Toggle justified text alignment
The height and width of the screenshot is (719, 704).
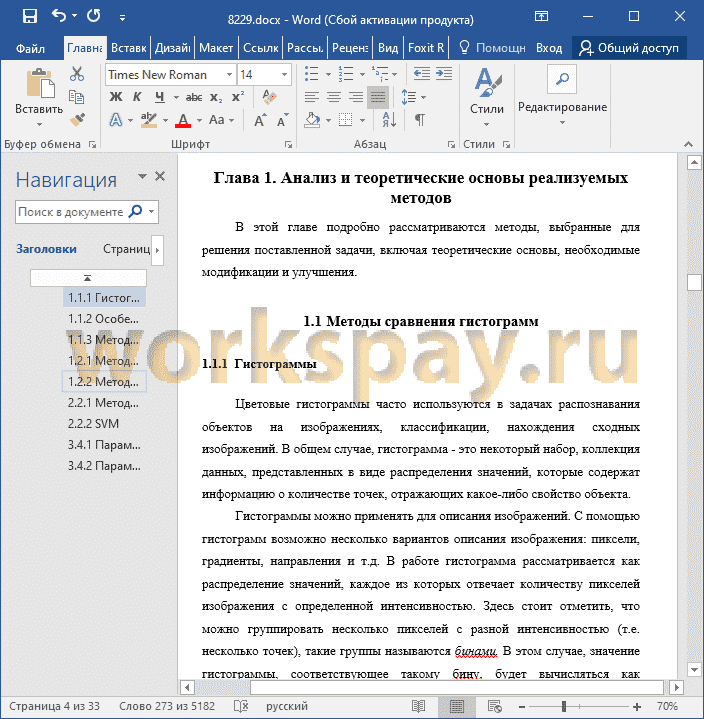point(378,97)
